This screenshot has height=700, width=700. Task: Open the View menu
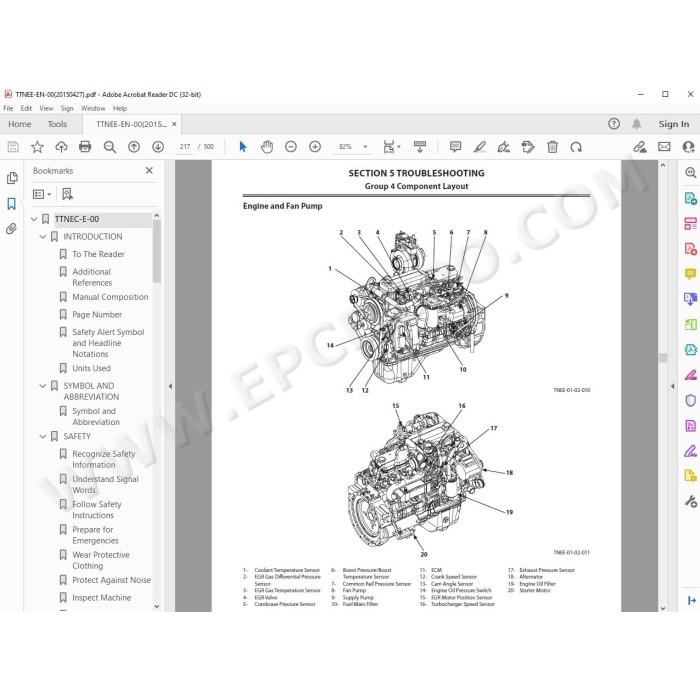tap(46, 108)
